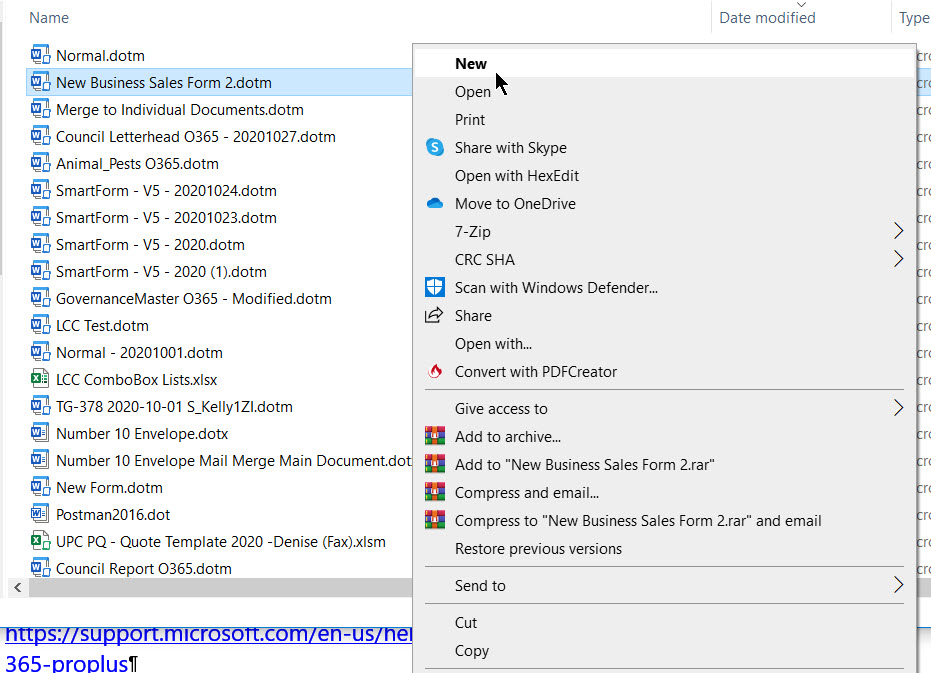Select Normal - 20201001.dotm
This screenshot has height=673, width=931.
coord(140,353)
